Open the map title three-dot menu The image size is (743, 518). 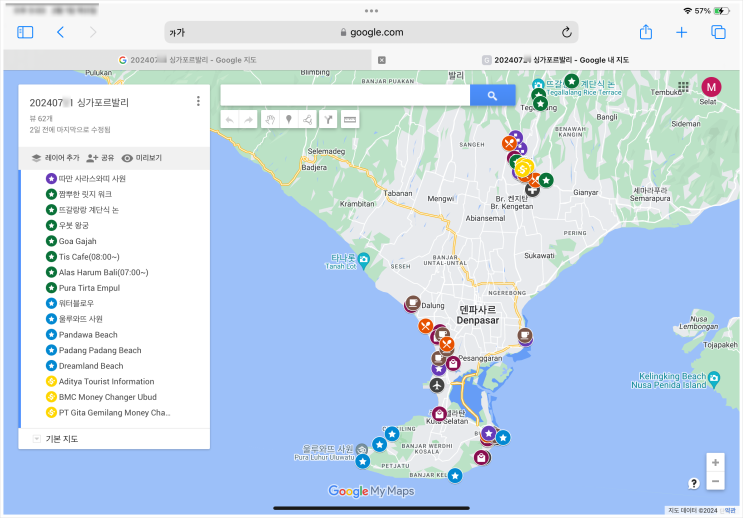[x=198, y=101]
